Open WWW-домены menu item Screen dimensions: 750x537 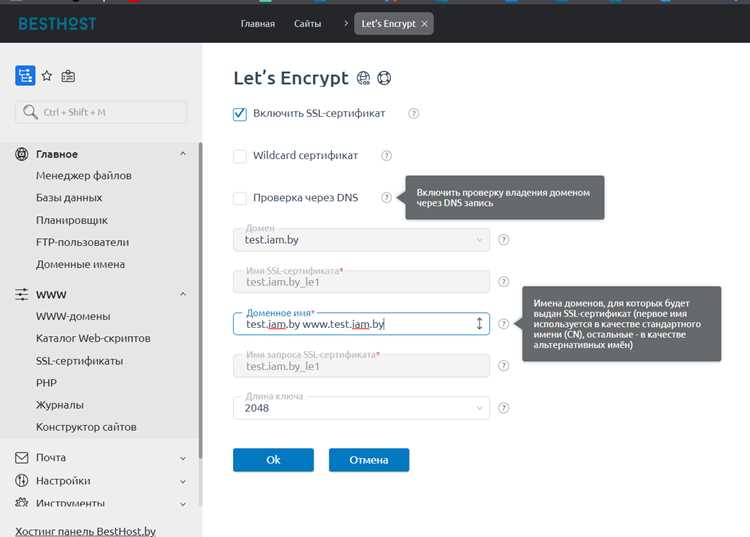[x=73, y=316]
